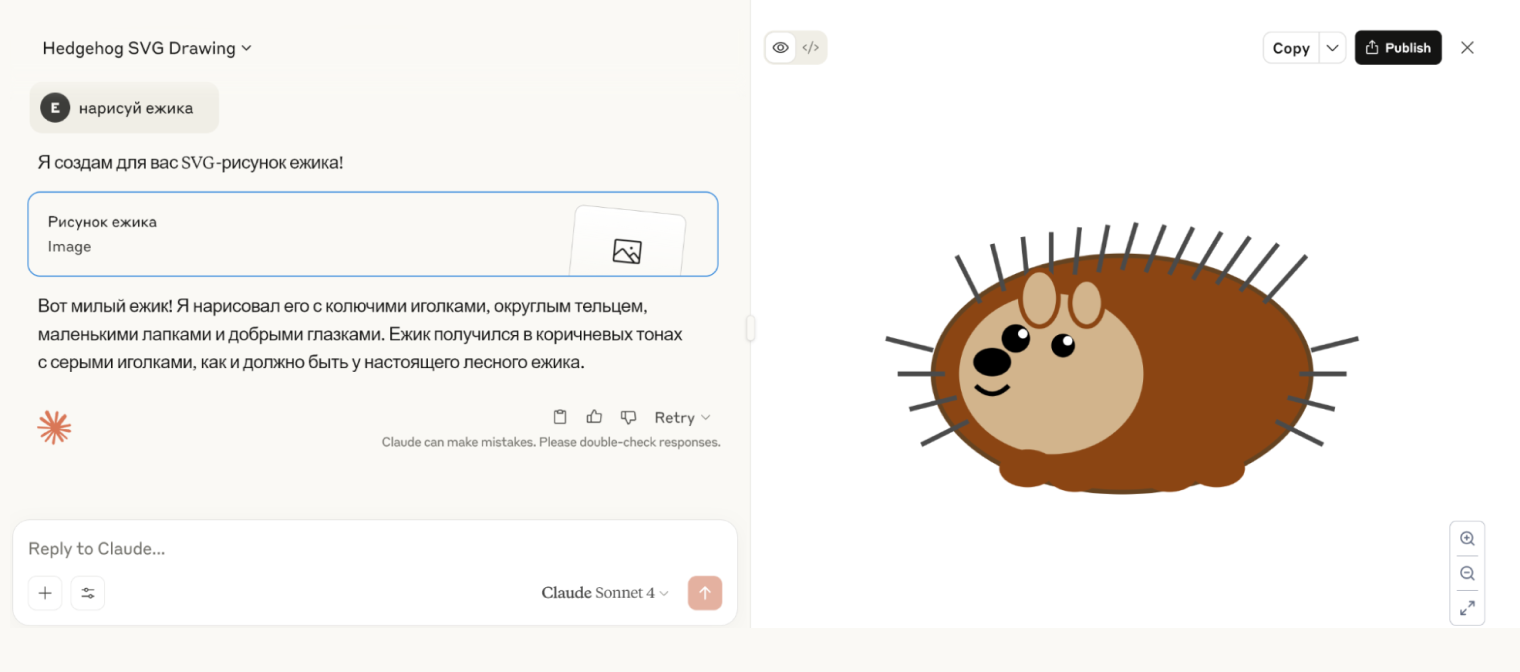Click the send message arrow
Screen dimensions: 1520x672
click(x=705, y=593)
